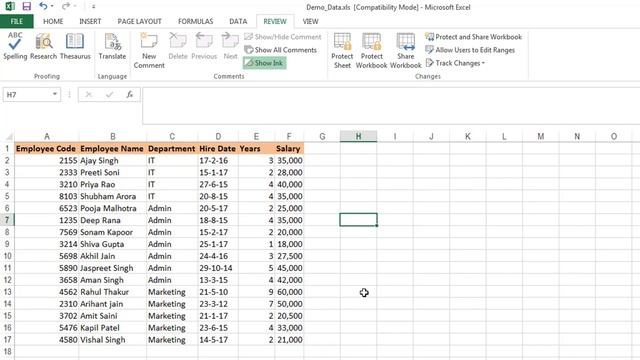Click Protect and Share Workbook

click(473, 37)
